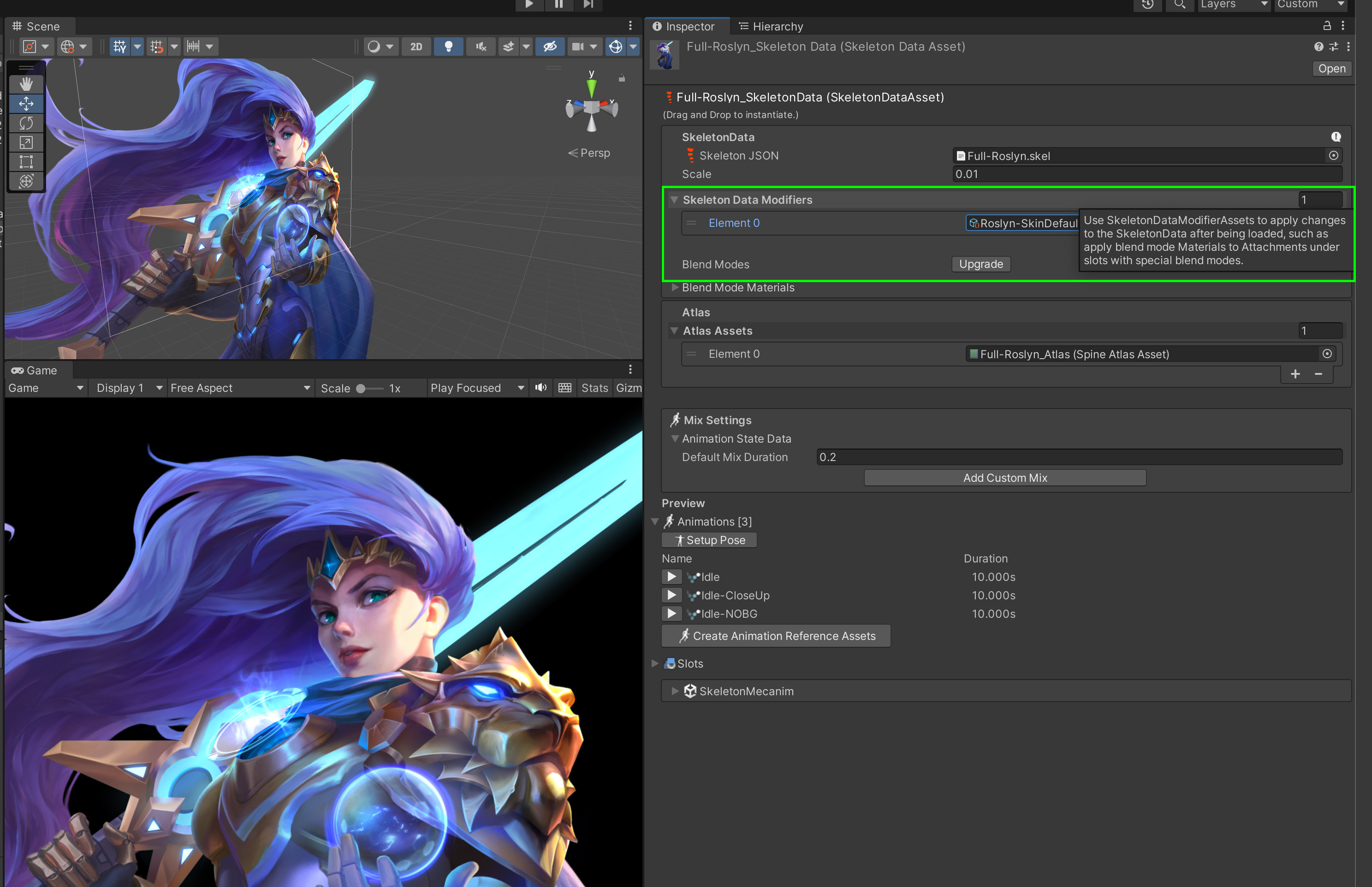Select the Hand tool in the Scene toolbar
The image size is (1372, 887).
[26, 83]
